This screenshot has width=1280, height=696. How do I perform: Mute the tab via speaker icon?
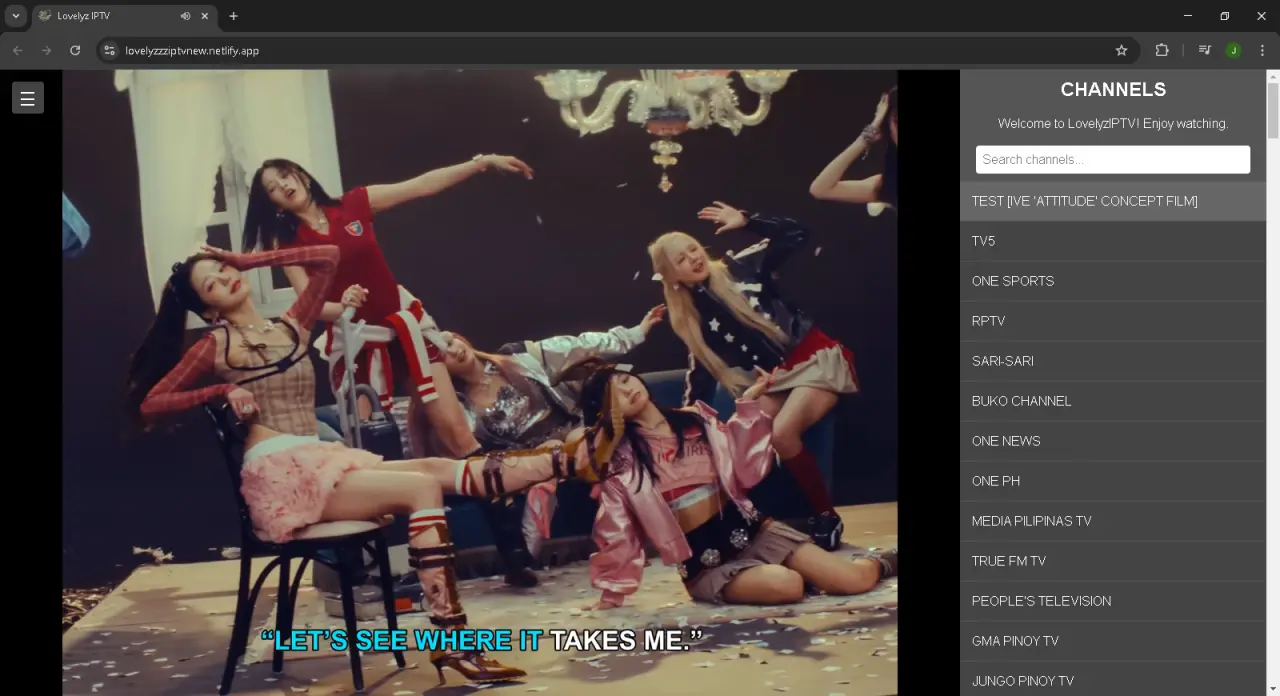point(185,16)
